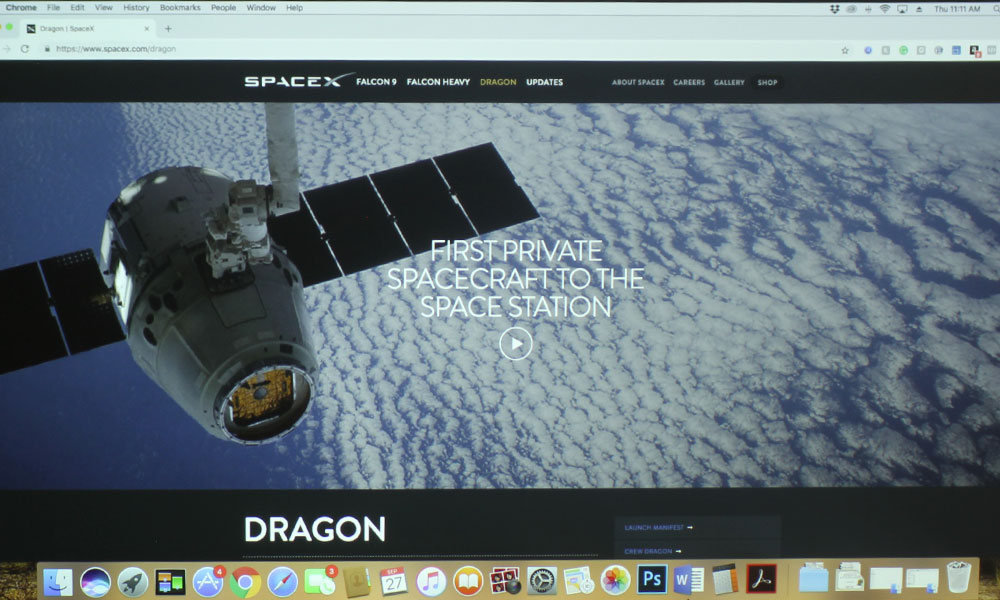This screenshot has height=600, width=1000.
Task: Open Finder from the Dock
Action: 58,581
